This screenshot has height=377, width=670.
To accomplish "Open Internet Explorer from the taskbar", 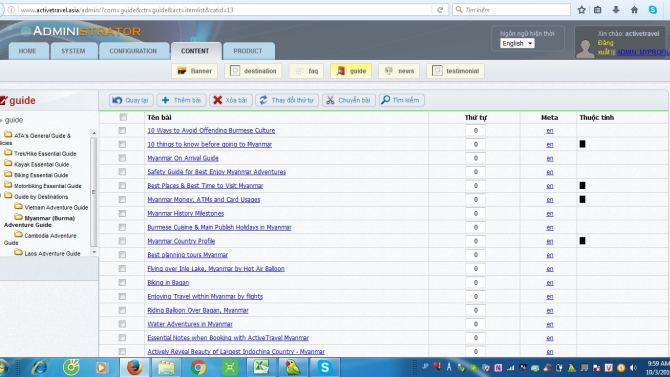I will tap(39, 367).
